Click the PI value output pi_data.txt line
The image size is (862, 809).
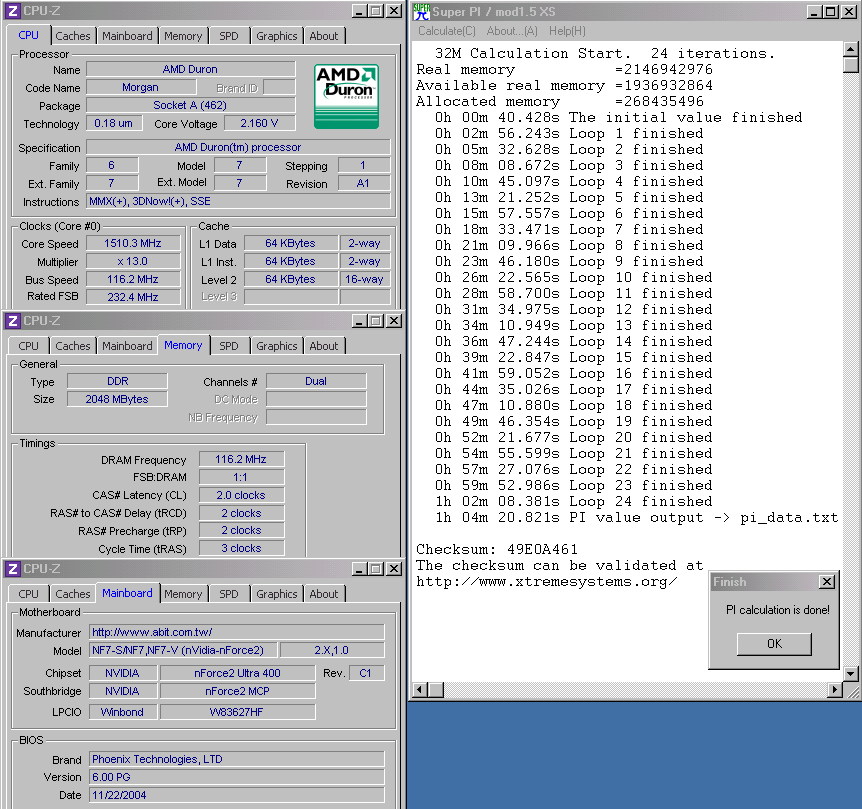tap(637, 517)
